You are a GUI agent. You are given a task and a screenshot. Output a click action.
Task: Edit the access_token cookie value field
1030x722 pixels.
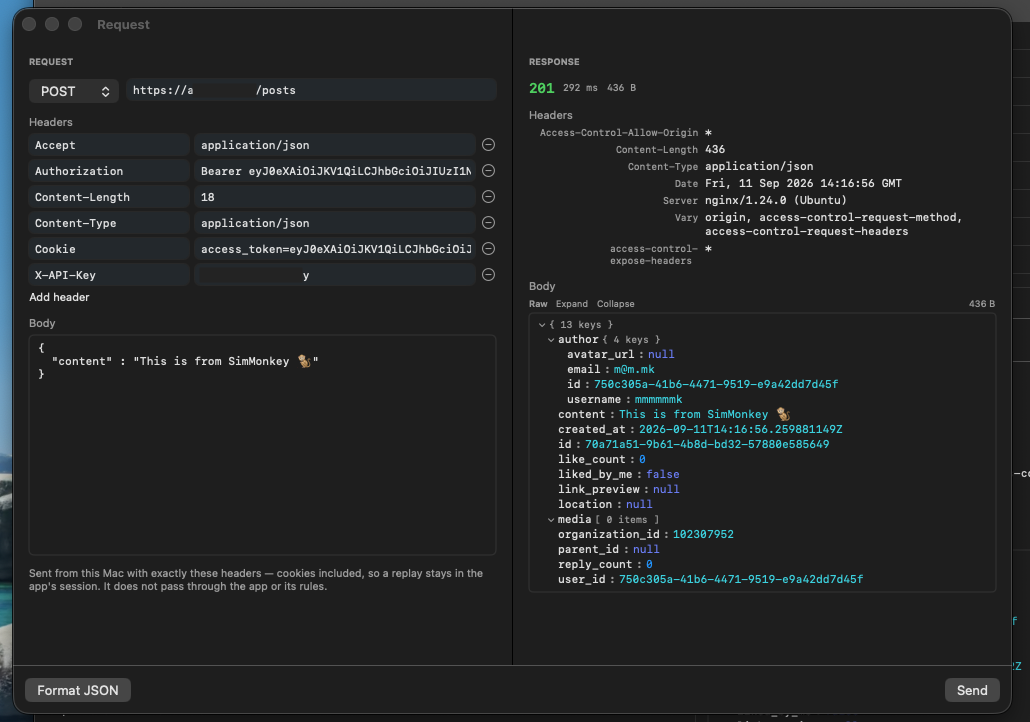tap(335, 248)
